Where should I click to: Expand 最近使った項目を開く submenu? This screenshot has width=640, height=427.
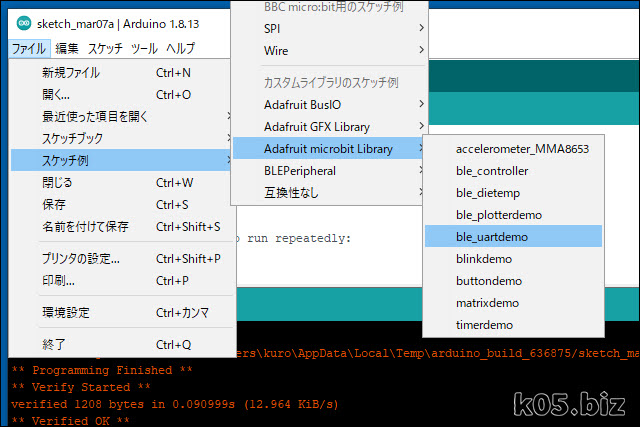(121, 117)
